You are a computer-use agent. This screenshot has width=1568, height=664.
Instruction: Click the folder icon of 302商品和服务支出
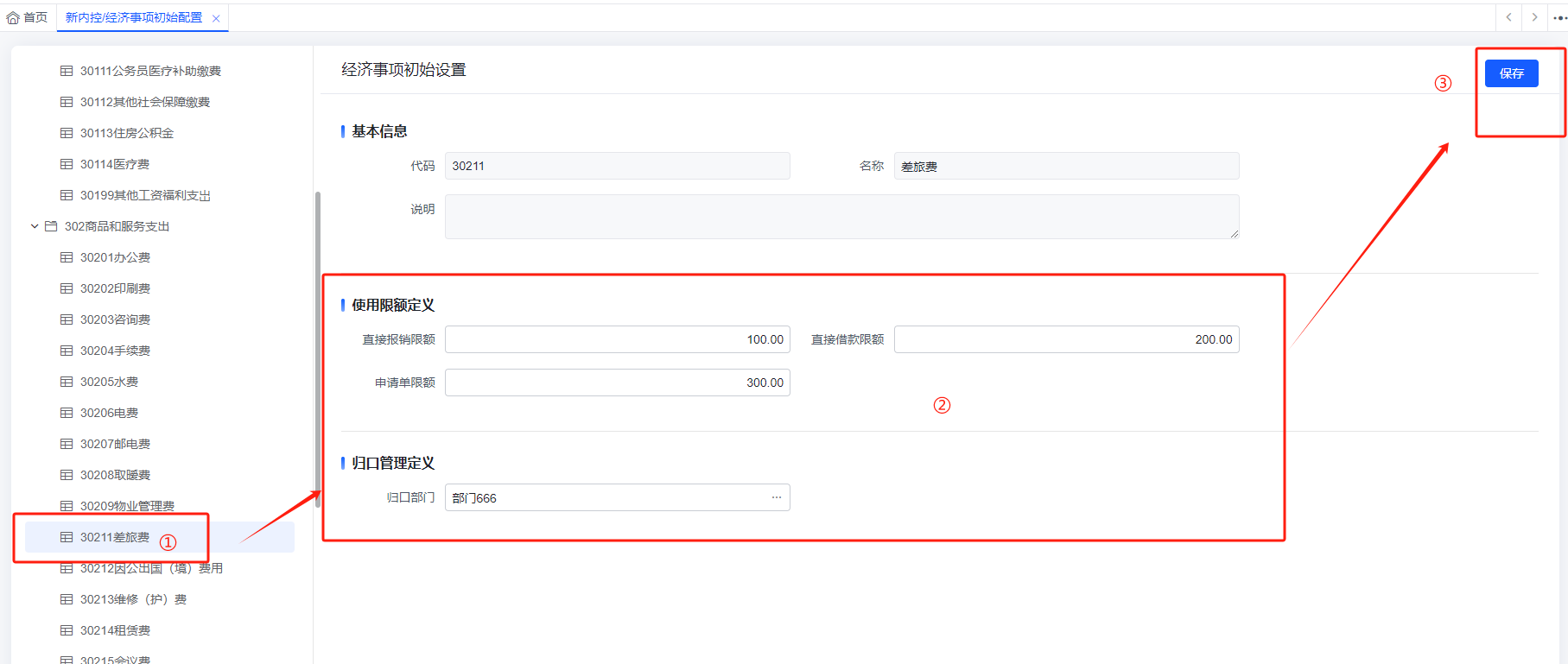point(51,226)
